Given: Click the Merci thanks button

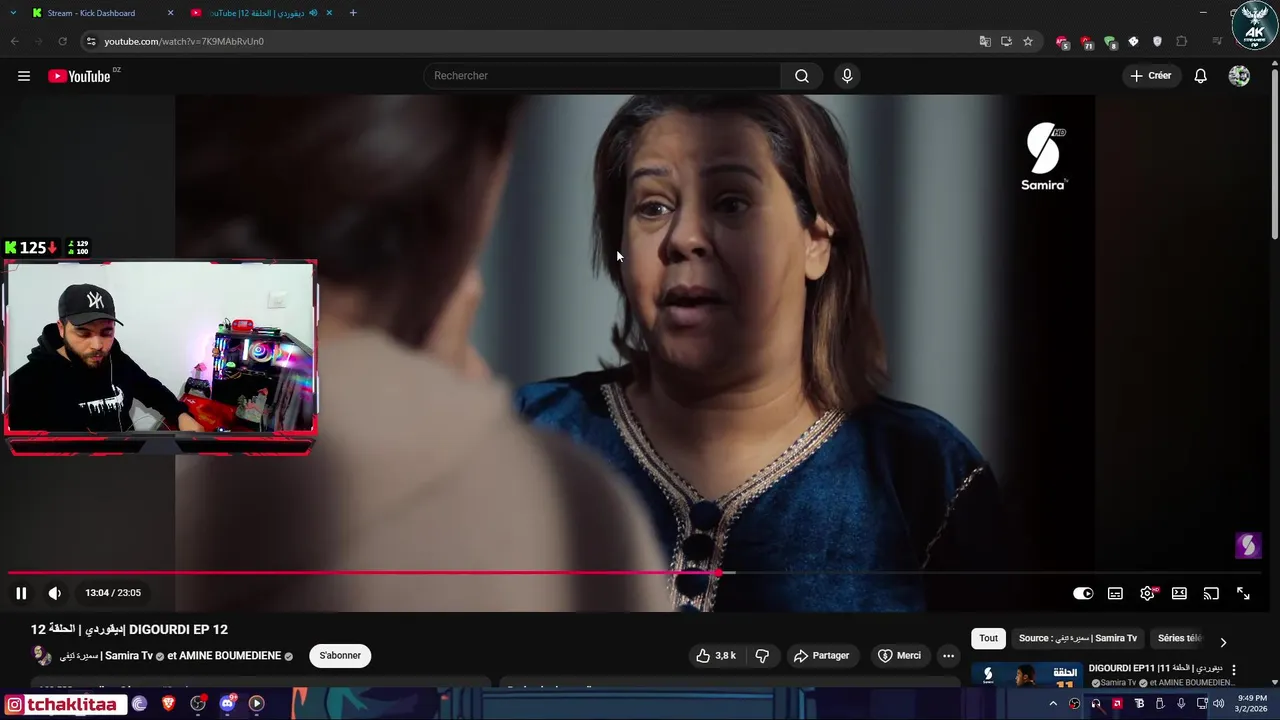Looking at the screenshot, I should click(x=899, y=656).
